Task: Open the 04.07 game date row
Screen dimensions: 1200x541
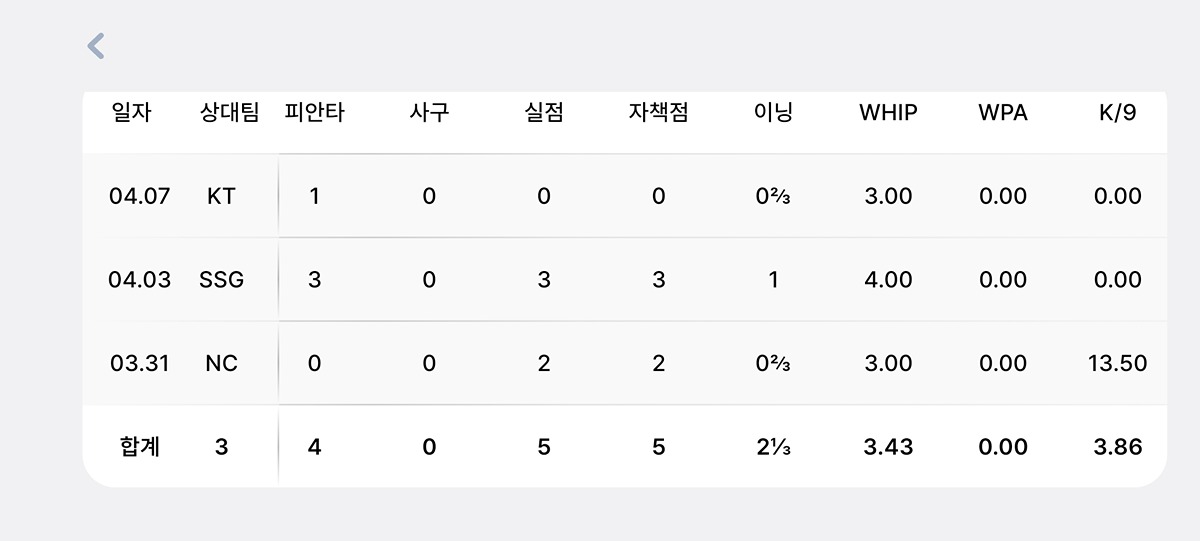Action: click(x=139, y=196)
